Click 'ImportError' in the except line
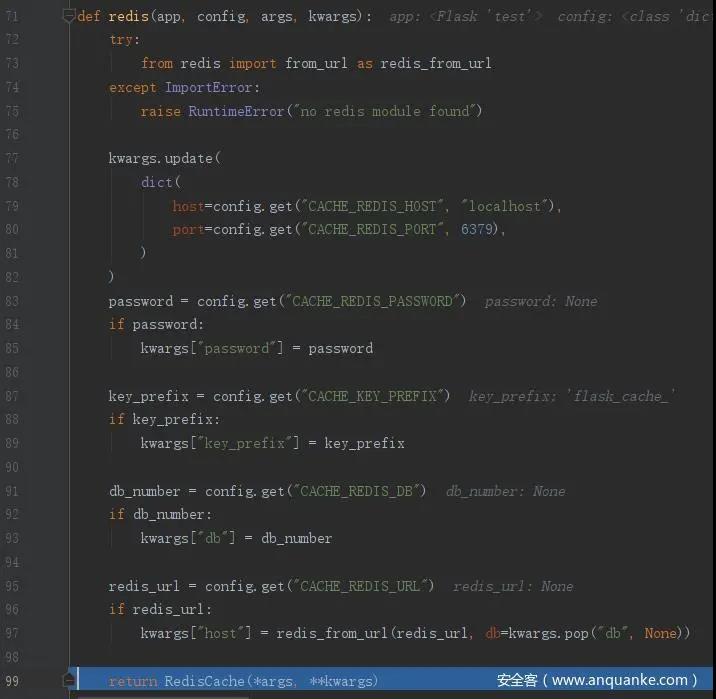 pos(209,87)
